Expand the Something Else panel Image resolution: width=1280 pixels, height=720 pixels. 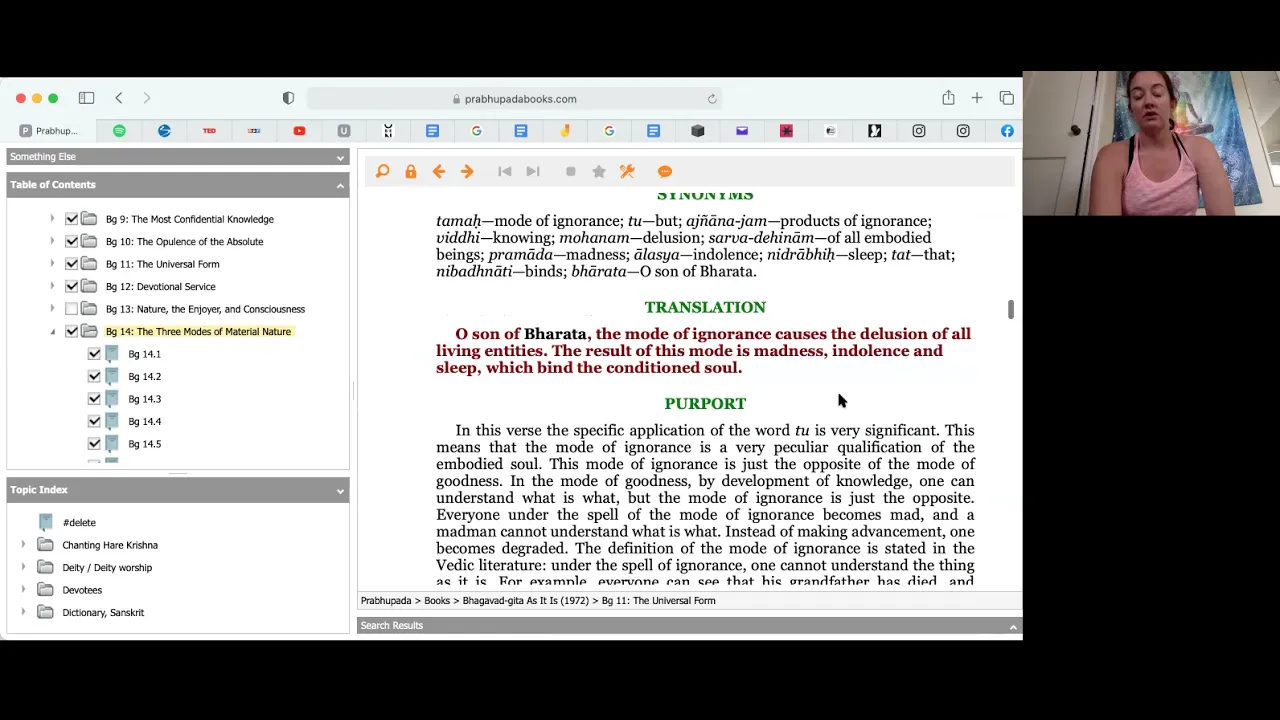pyautogui.click(x=340, y=157)
